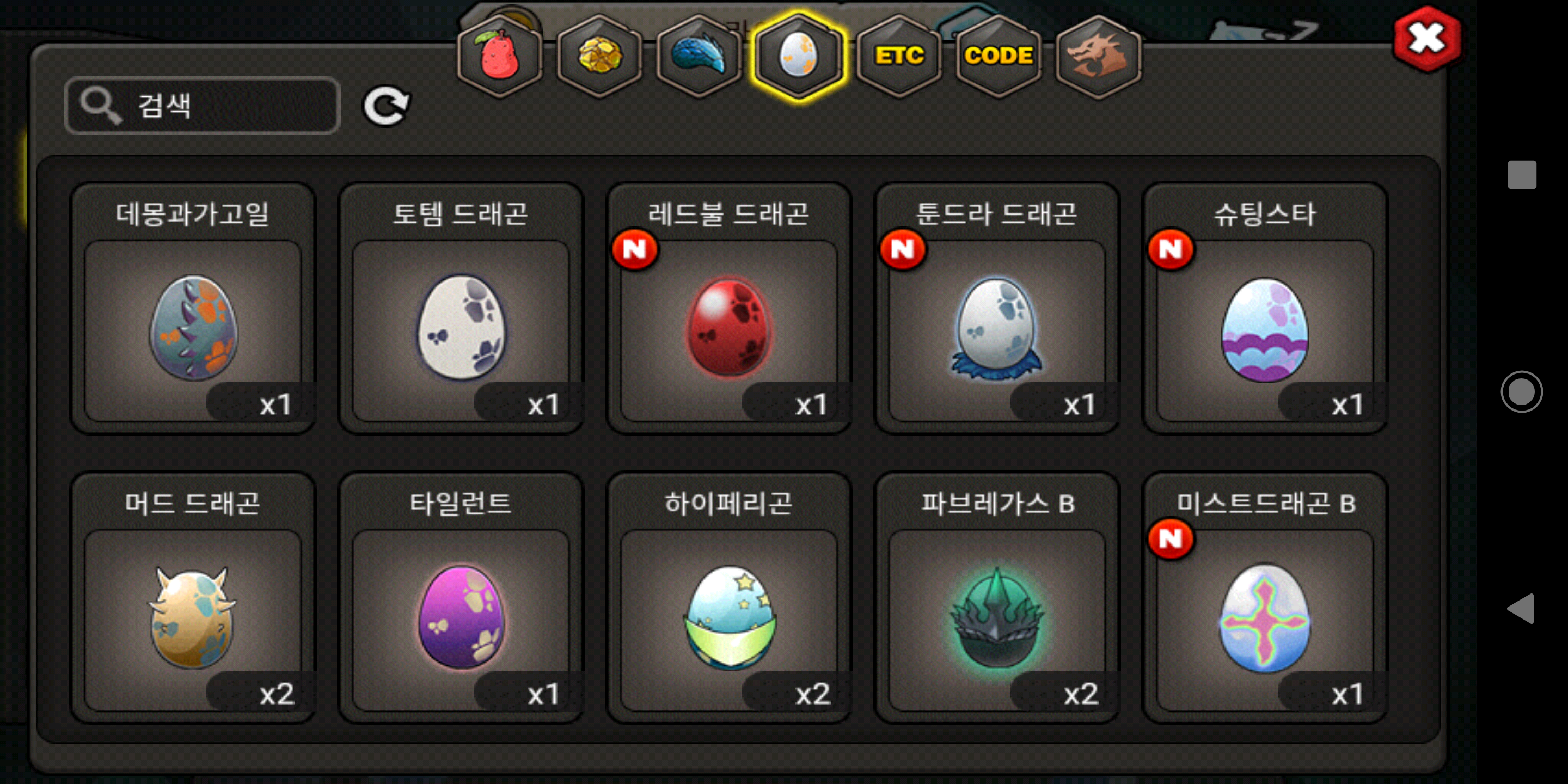Viewport: 1568px width, 784px height.
Task: Click the 검색 search field
Action: (x=202, y=105)
